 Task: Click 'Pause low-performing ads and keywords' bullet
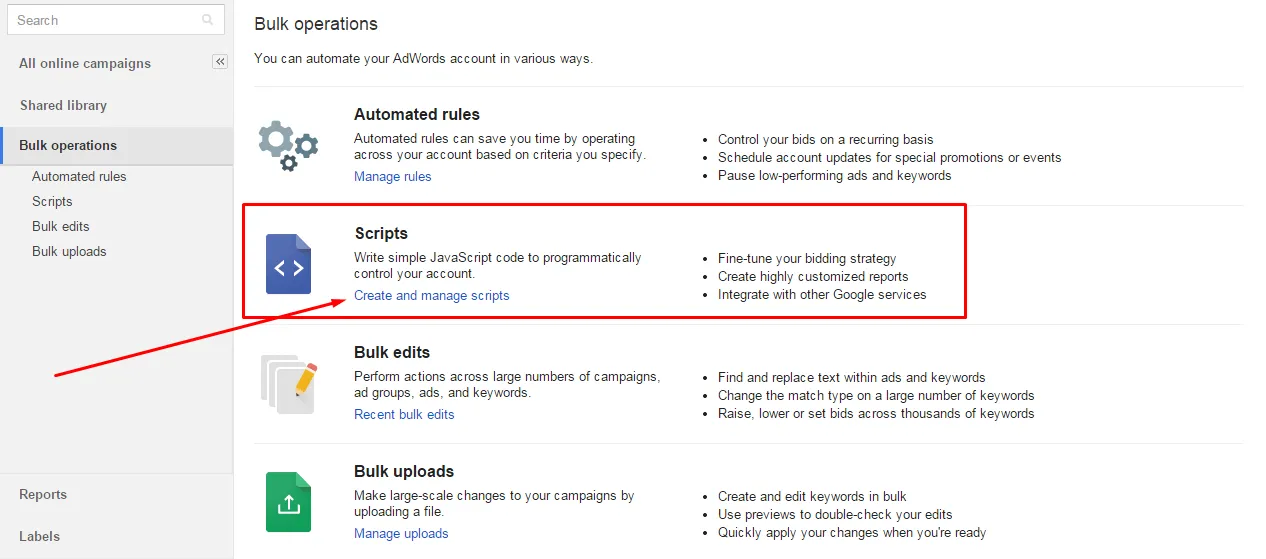(x=834, y=175)
